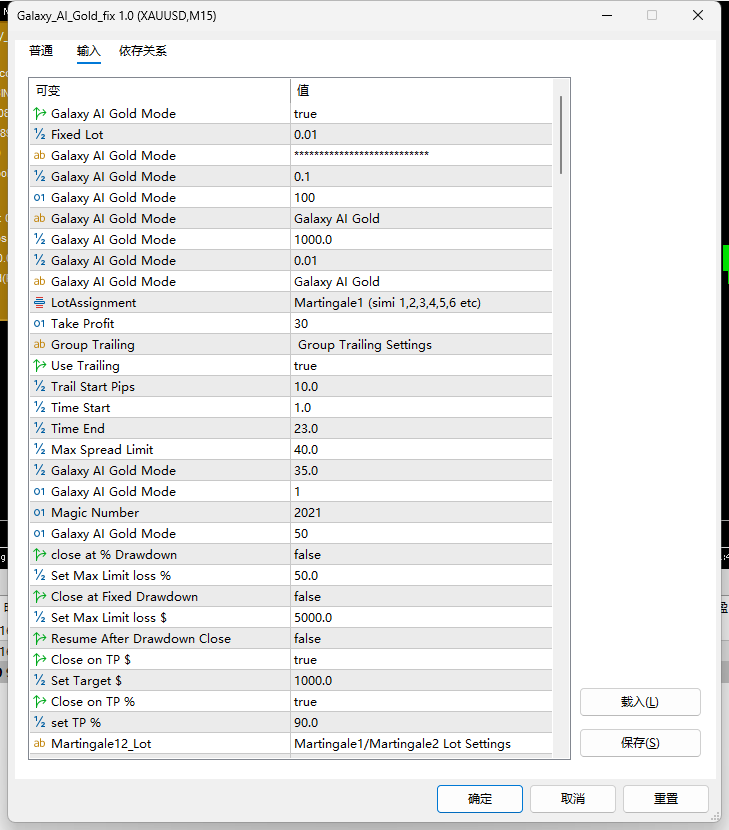Toggle the Resume After Drawdown Close value

point(421,639)
